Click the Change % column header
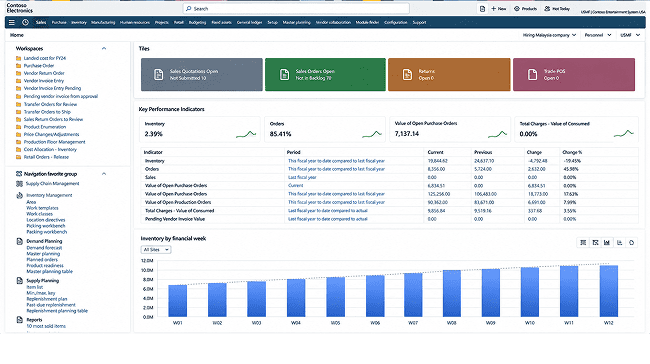This screenshot has width=650, height=364. (x=572, y=152)
